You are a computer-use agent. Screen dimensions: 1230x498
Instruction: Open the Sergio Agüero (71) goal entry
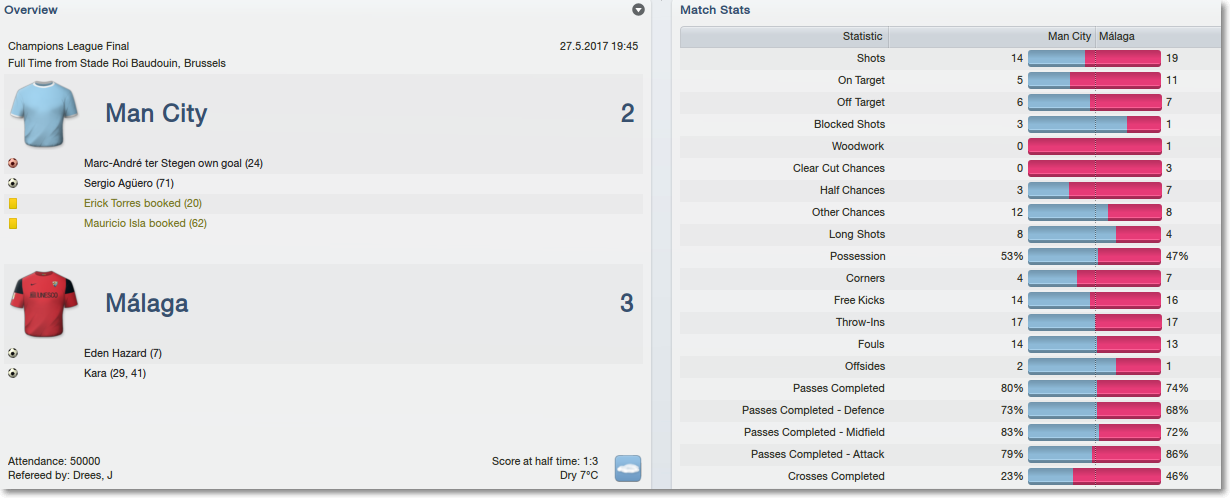(129, 183)
